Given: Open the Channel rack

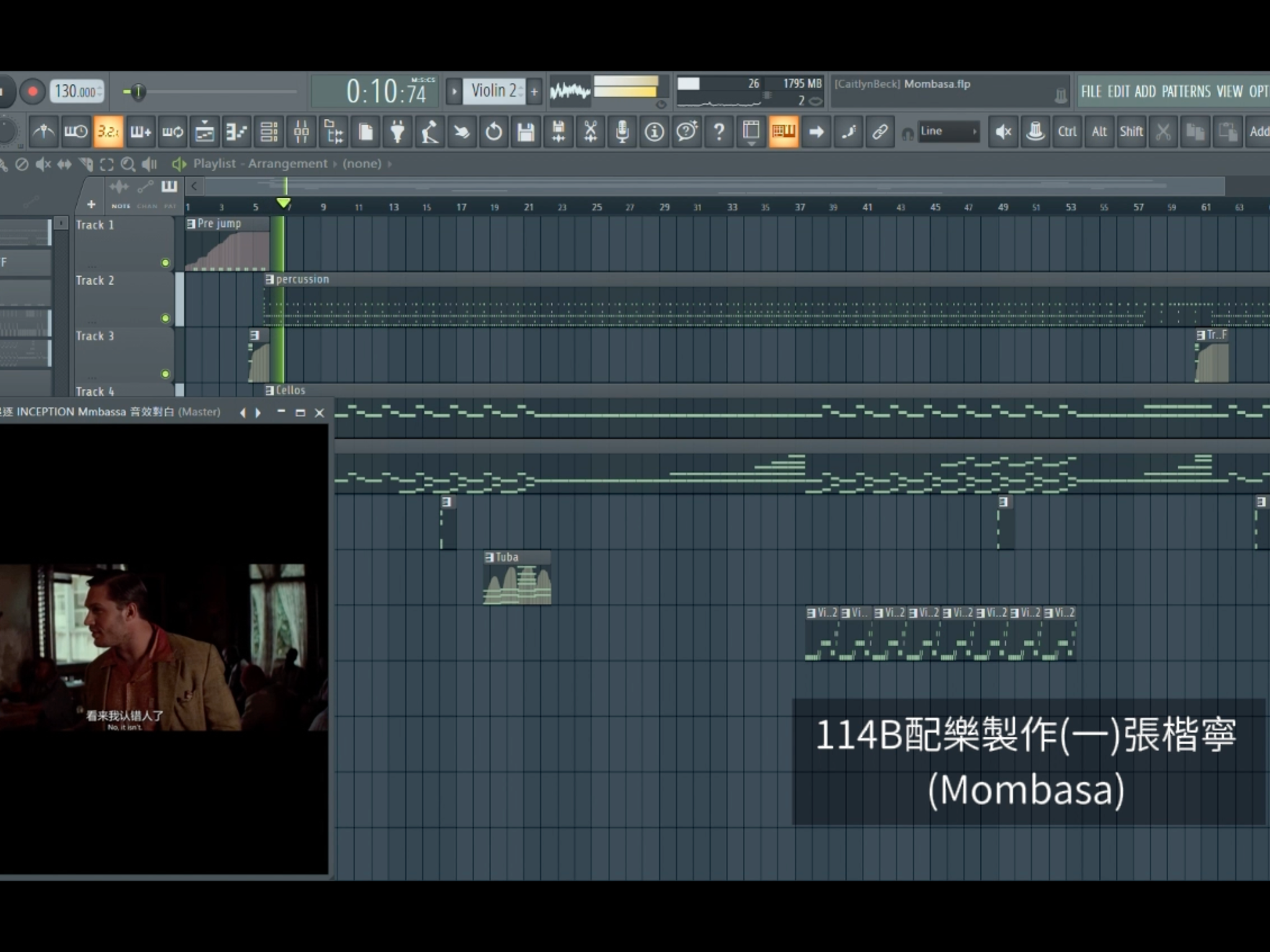Looking at the screenshot, I should coord(269,131).
